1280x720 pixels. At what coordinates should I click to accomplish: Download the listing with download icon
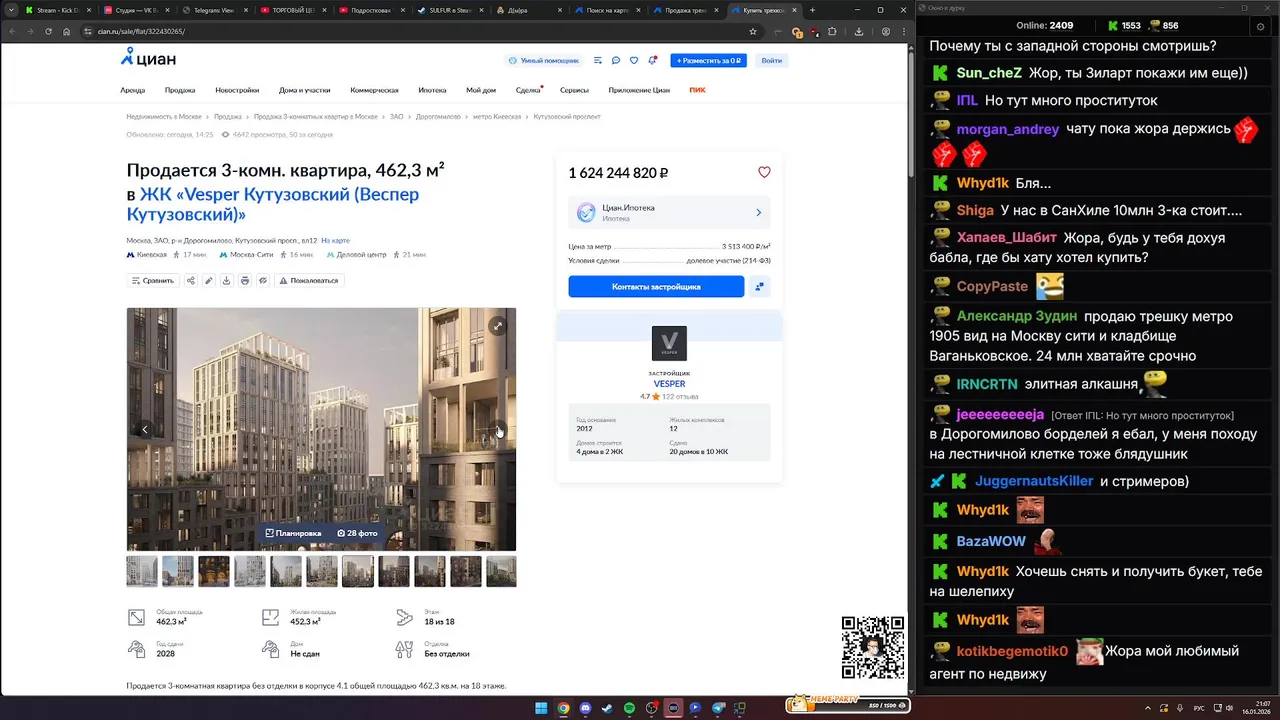pyautogui.click(x=227, y=280)
